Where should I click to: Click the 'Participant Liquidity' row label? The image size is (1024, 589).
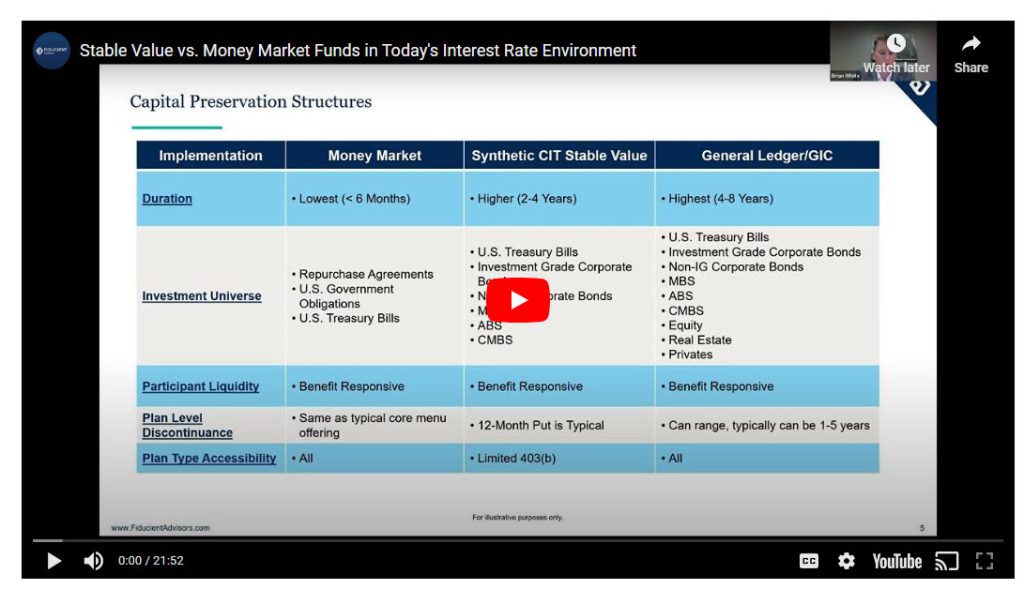click(x=200, y=387)
